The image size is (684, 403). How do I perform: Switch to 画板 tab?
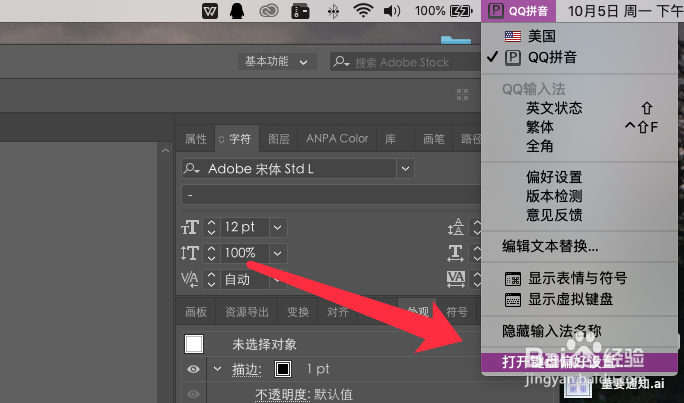click(x=196, y=312)
